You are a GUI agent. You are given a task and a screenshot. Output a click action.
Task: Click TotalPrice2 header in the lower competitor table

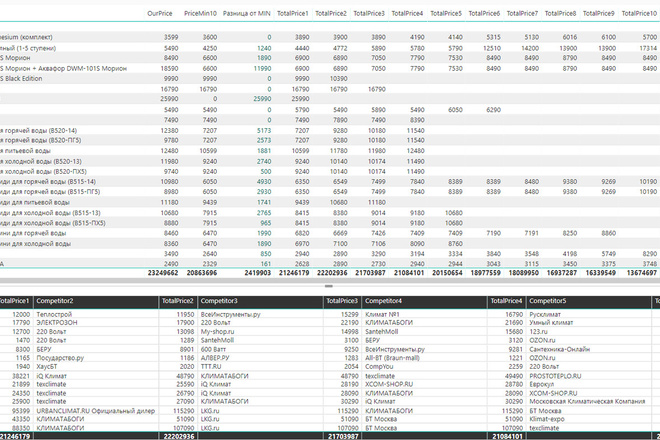[178, 301]
